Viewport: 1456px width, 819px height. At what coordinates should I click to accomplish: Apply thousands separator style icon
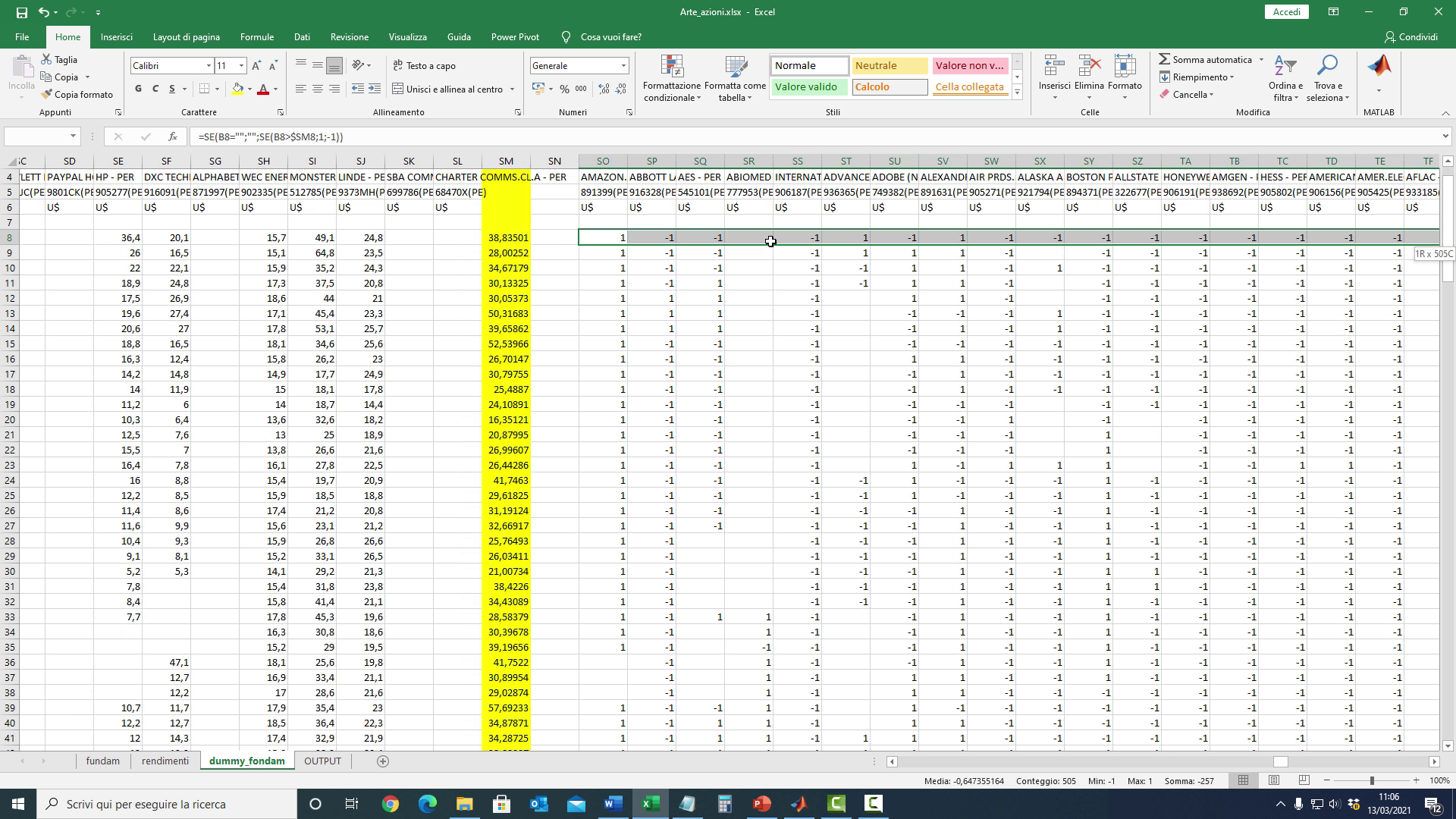(581, 89)
